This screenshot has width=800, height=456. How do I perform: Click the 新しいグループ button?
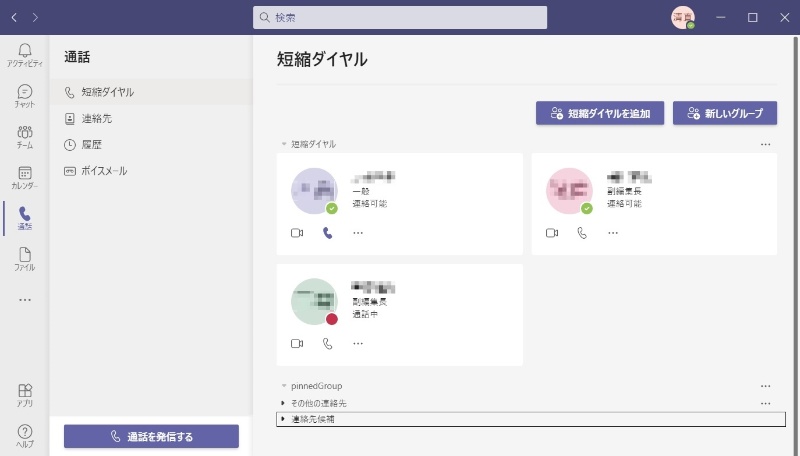725,114
